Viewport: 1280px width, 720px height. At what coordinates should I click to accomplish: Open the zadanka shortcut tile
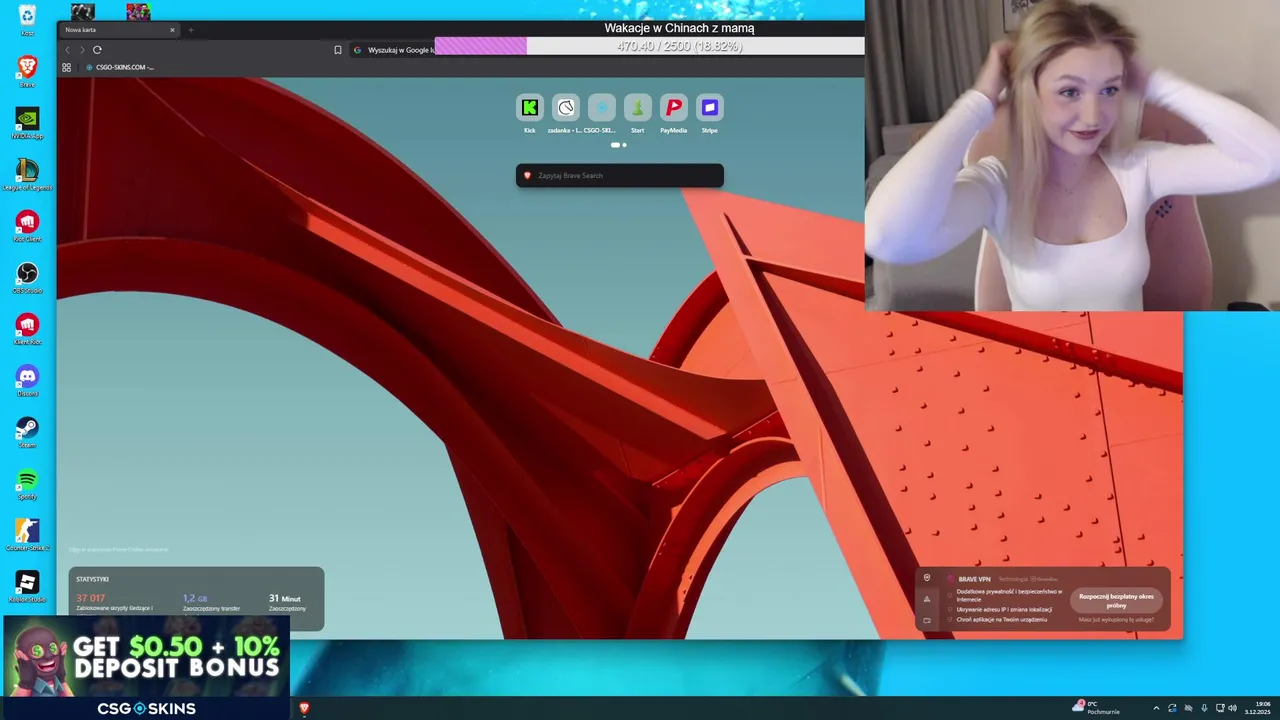point(566,108)
